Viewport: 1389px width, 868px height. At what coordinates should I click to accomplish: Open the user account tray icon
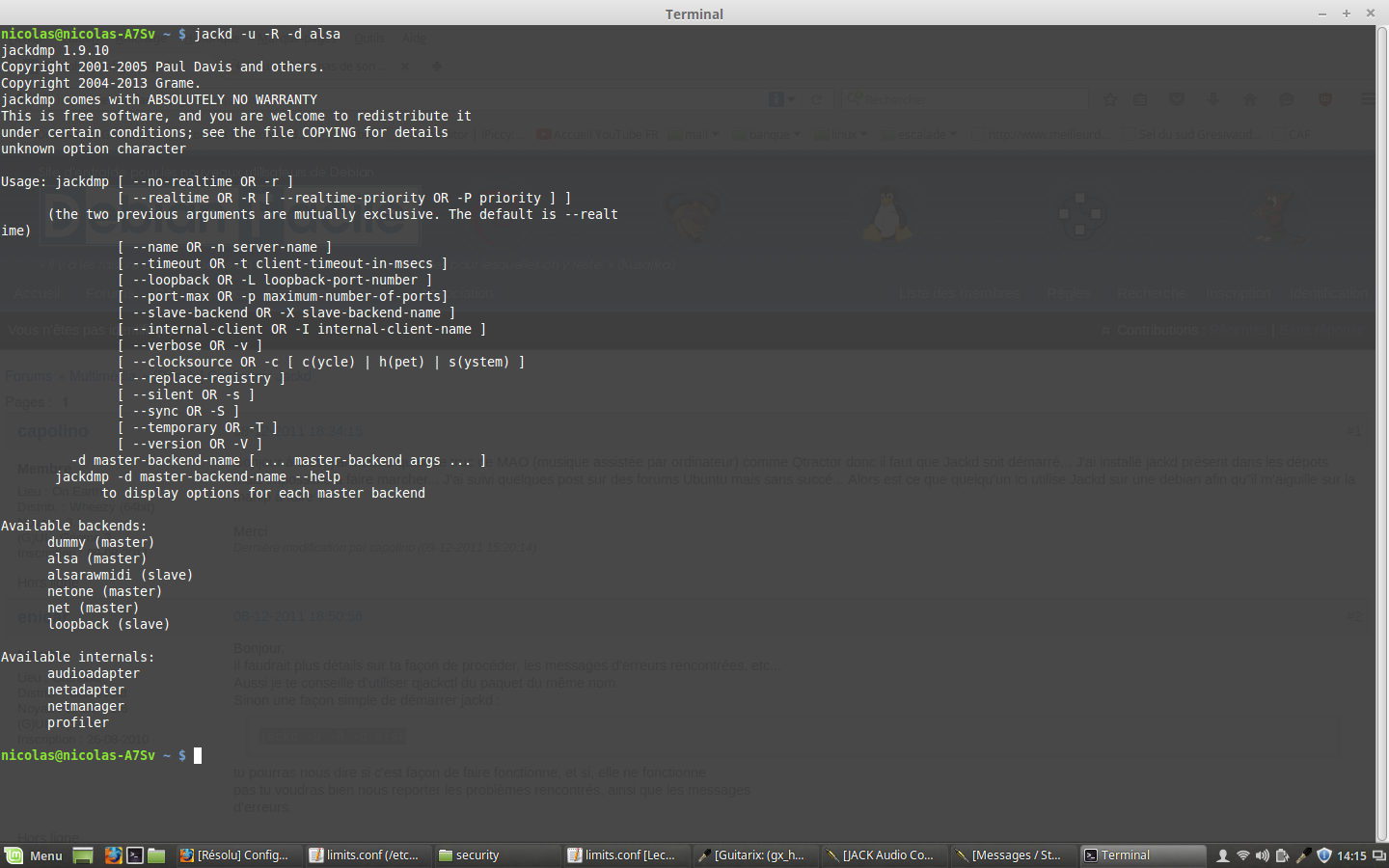click(1223, 855)
